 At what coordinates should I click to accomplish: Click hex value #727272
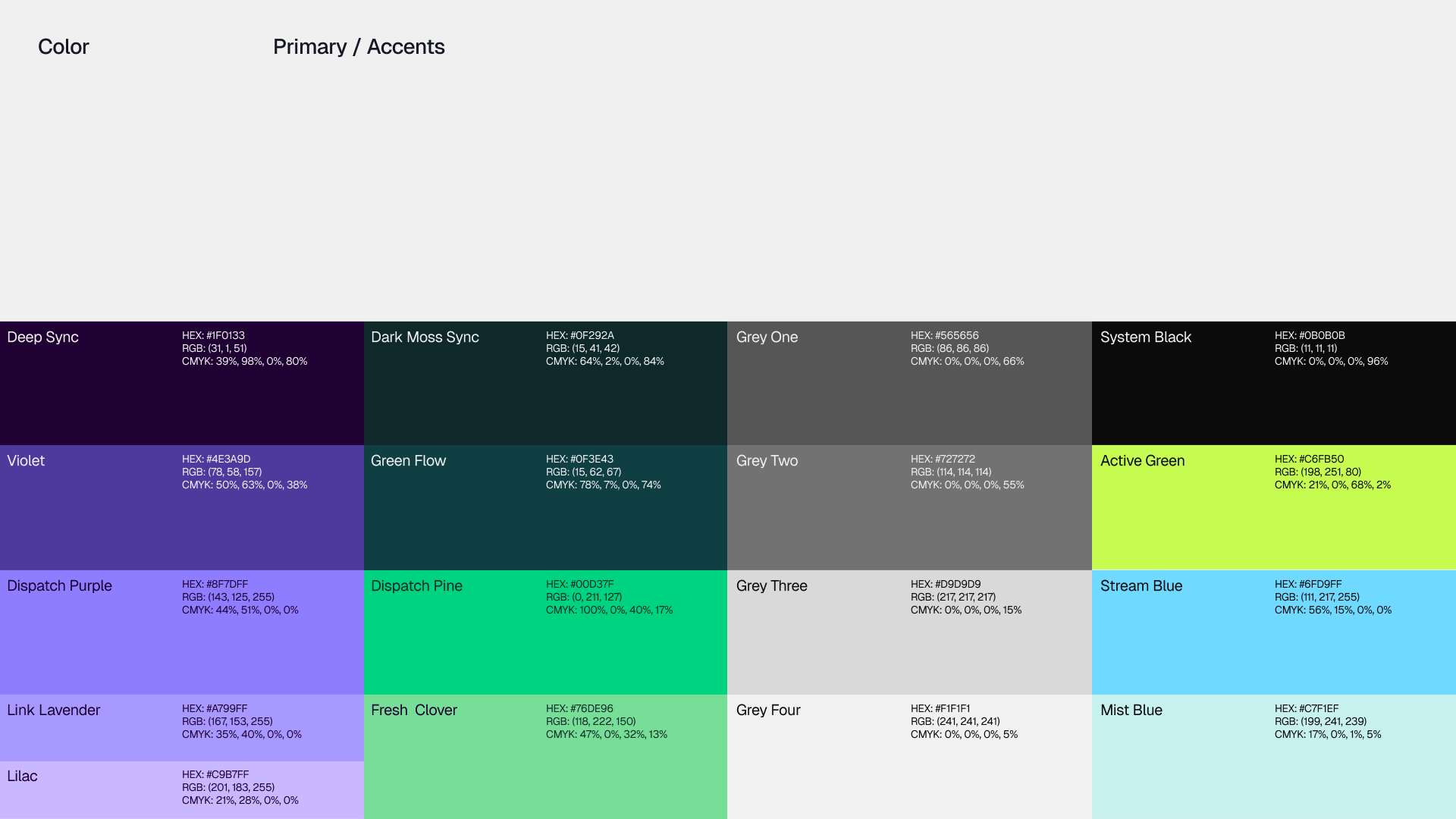(955, 459)
